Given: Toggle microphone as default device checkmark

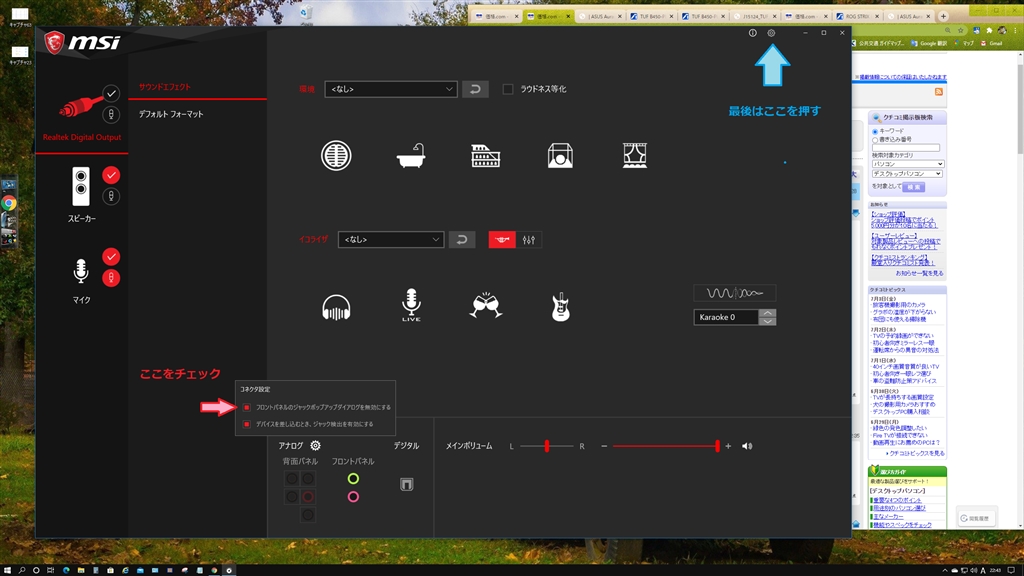Looking at the screenshot, I should (x=111, y=257).
